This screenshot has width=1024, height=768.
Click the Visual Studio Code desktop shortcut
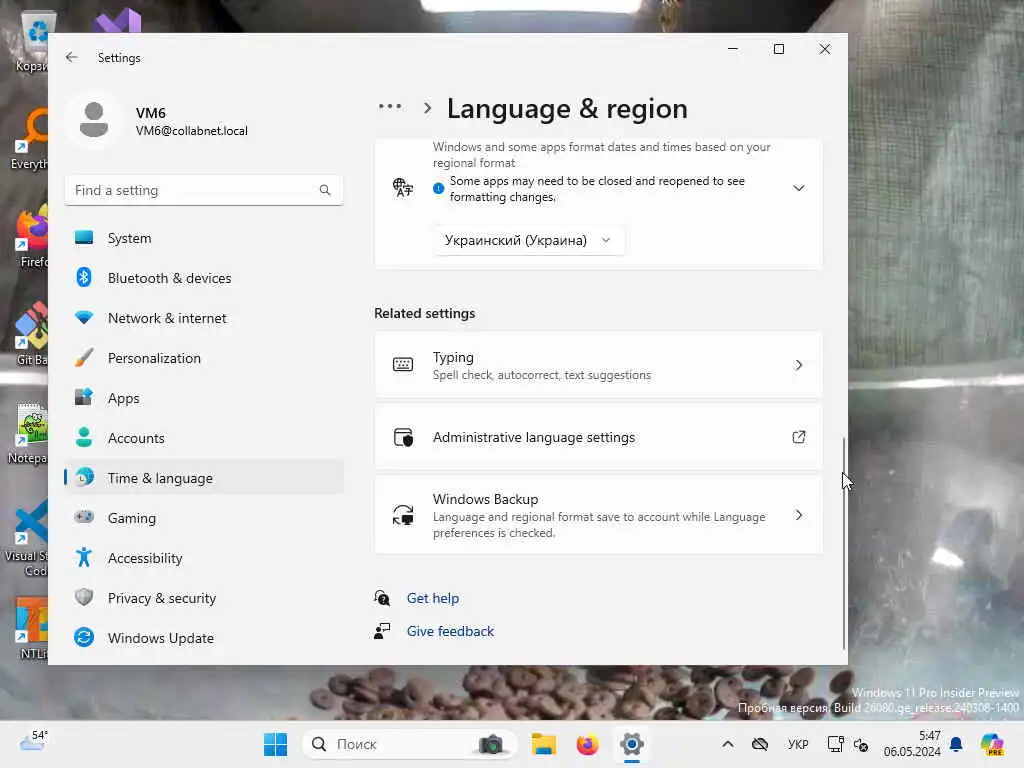(x=27, y=538)
